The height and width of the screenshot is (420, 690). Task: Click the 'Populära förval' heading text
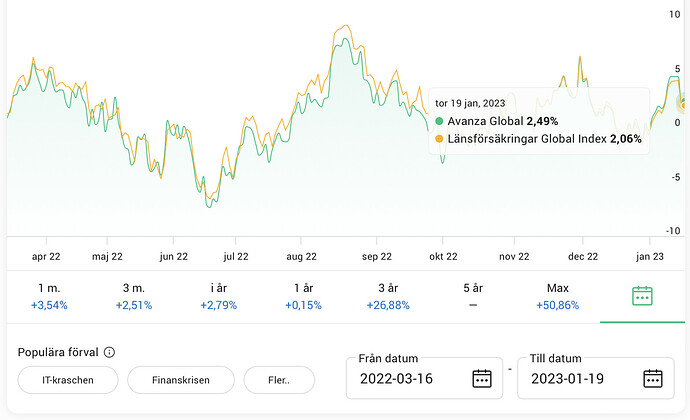[58, 352]
